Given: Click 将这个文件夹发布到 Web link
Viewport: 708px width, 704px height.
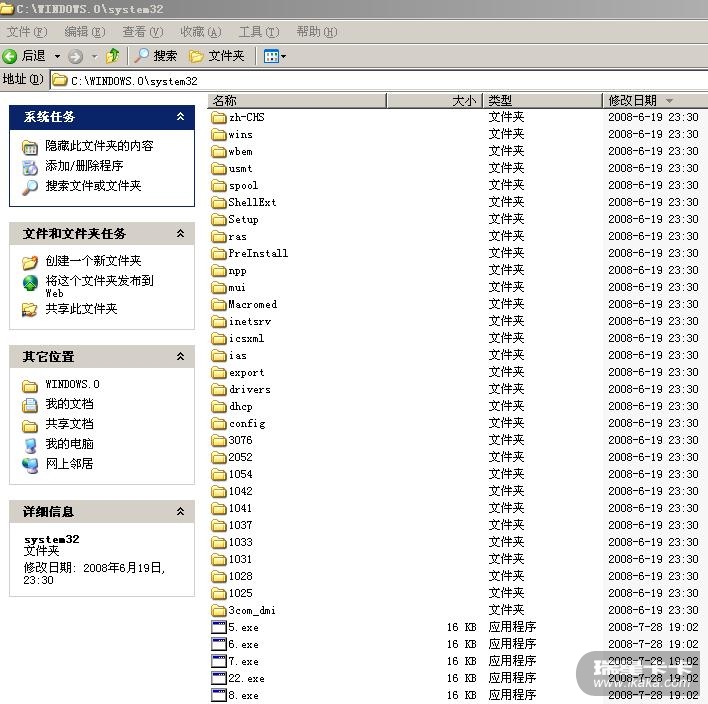Looking at the screenshot, I should [x=99, y=286].
